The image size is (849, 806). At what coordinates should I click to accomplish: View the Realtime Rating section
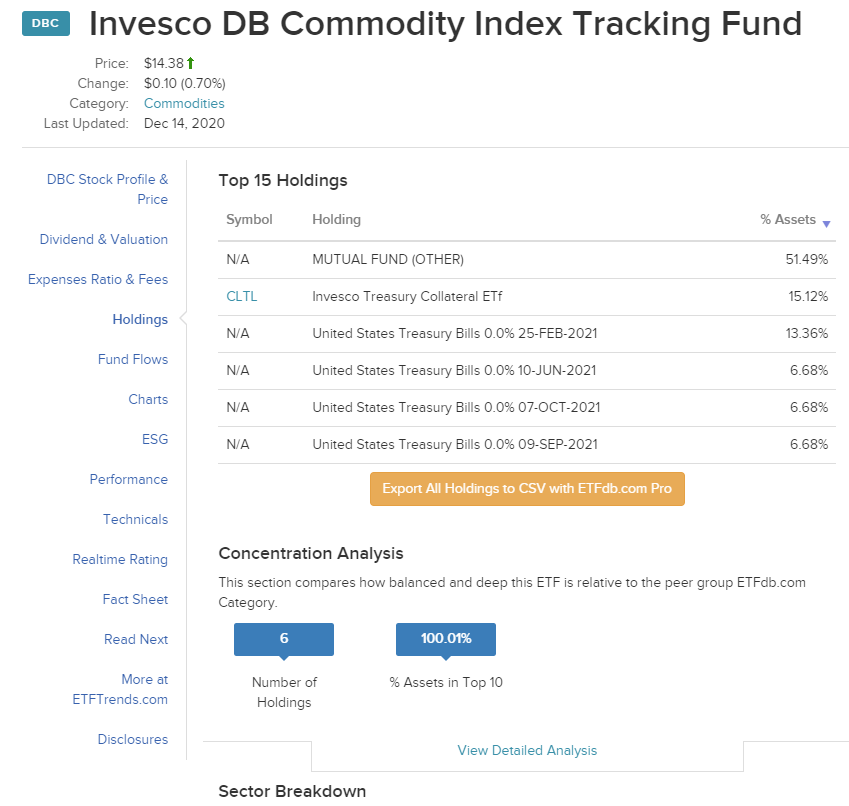[x=120, y=560]
